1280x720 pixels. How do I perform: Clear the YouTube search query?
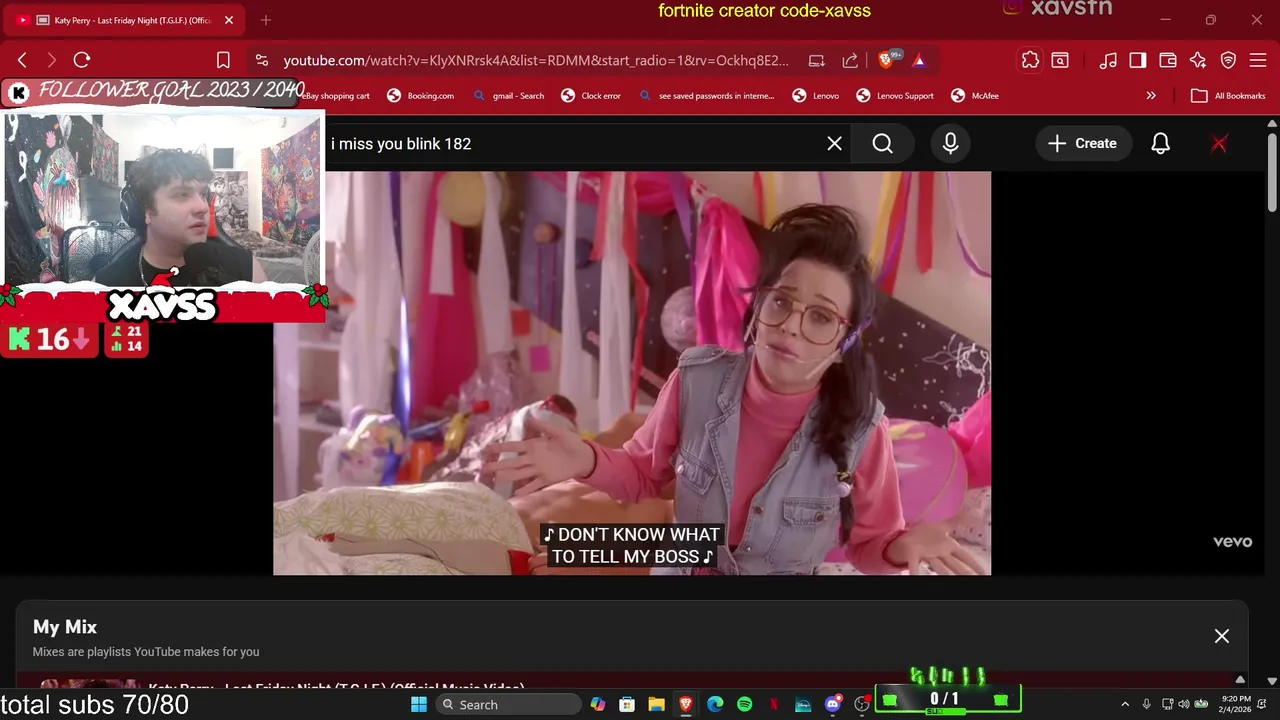point(834,144)
